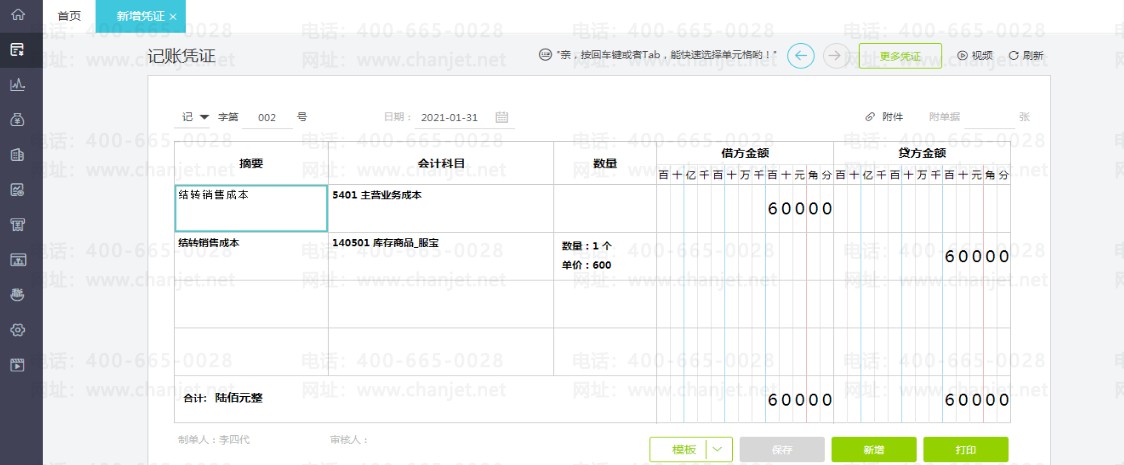
Task: Click the 附单据 count input field
Action: coord(989,117)
